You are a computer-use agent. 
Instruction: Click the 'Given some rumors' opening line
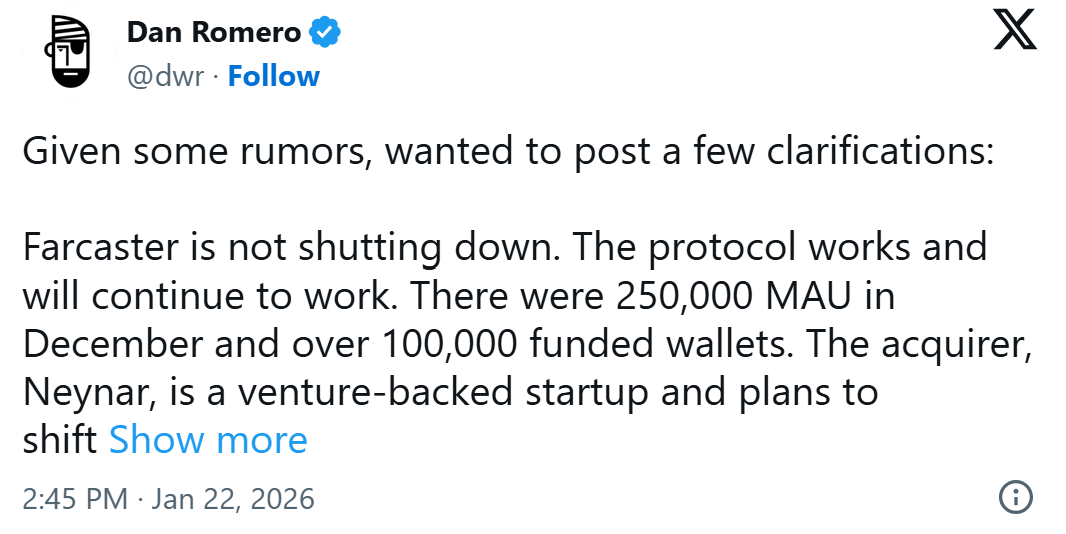tap(507, 152)
